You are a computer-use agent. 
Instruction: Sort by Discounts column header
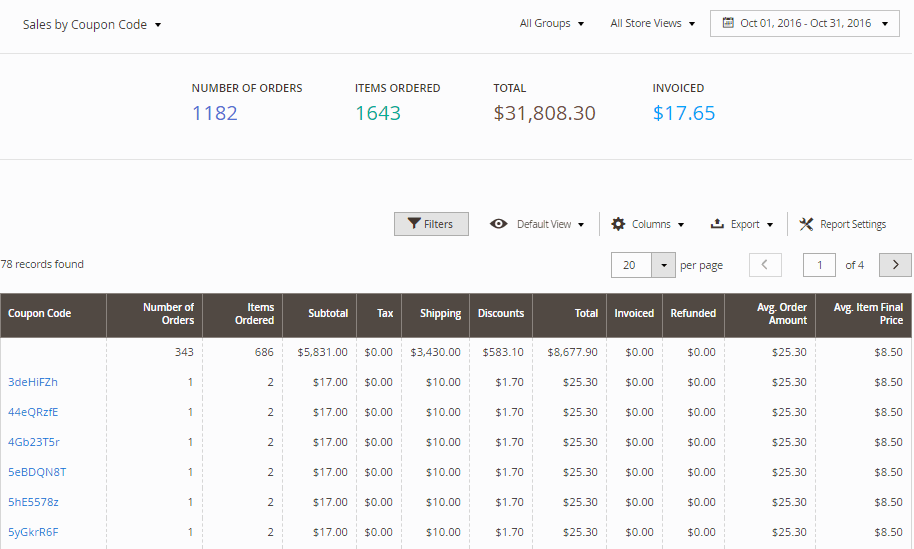point(500,314)
